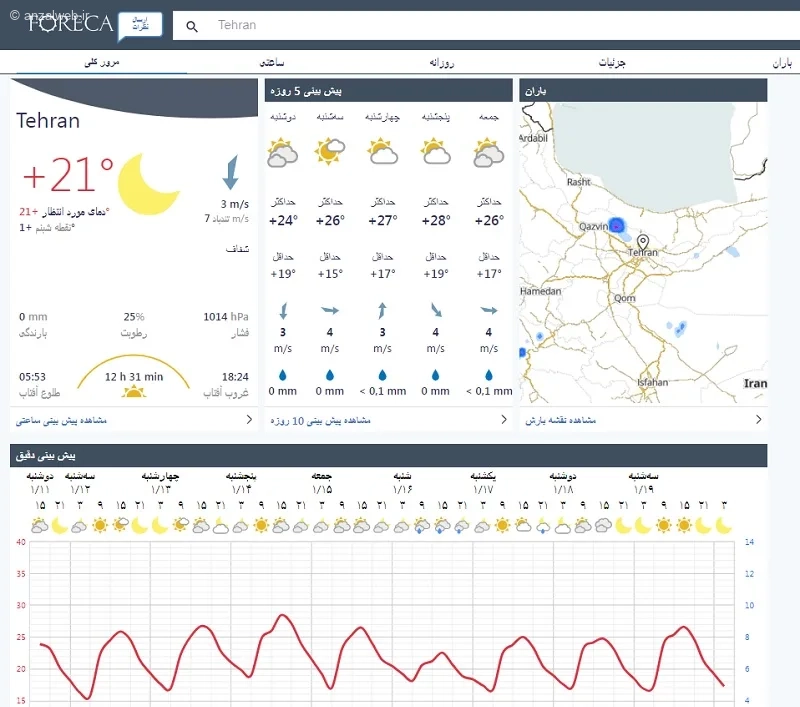This screenshot has height=707, width=800.
Task: Click wind arrow in the +28° day column
Action: pyautogui.click(x=436, y=310)
